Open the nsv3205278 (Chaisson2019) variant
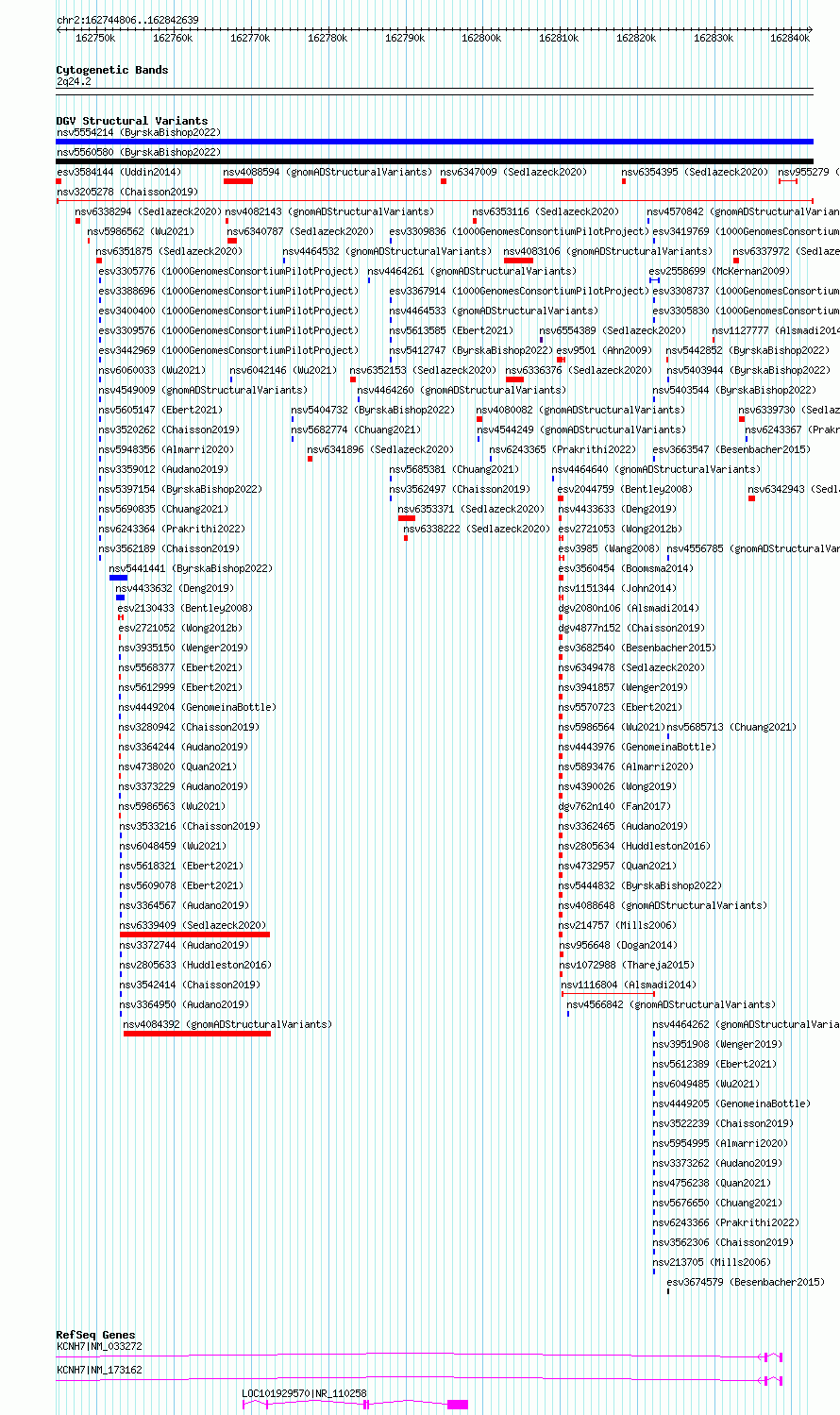Image resolution: width=840 pixels, height=1415 pixels. click(x=126, y=192)
